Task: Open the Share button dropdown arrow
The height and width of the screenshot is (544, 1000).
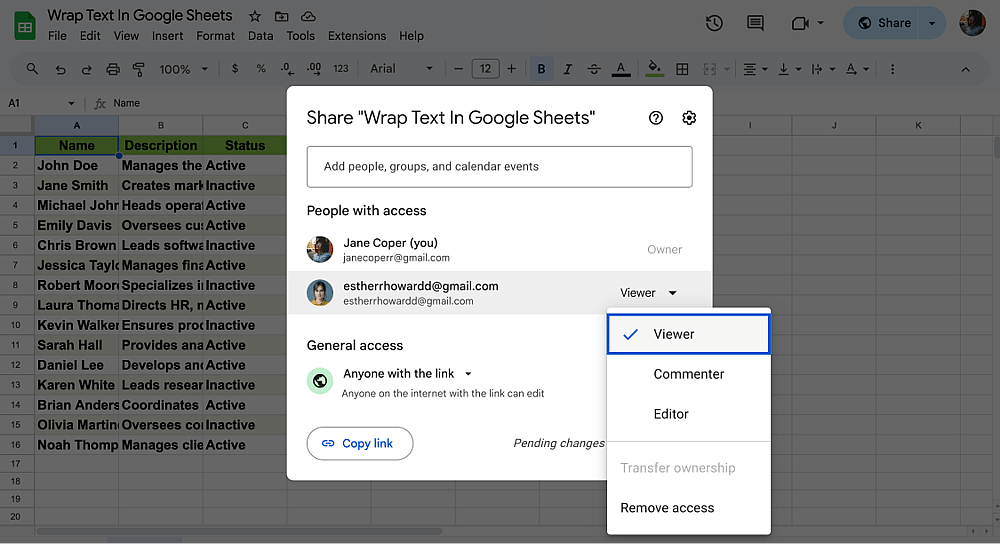Action: (x=932, y=23)
